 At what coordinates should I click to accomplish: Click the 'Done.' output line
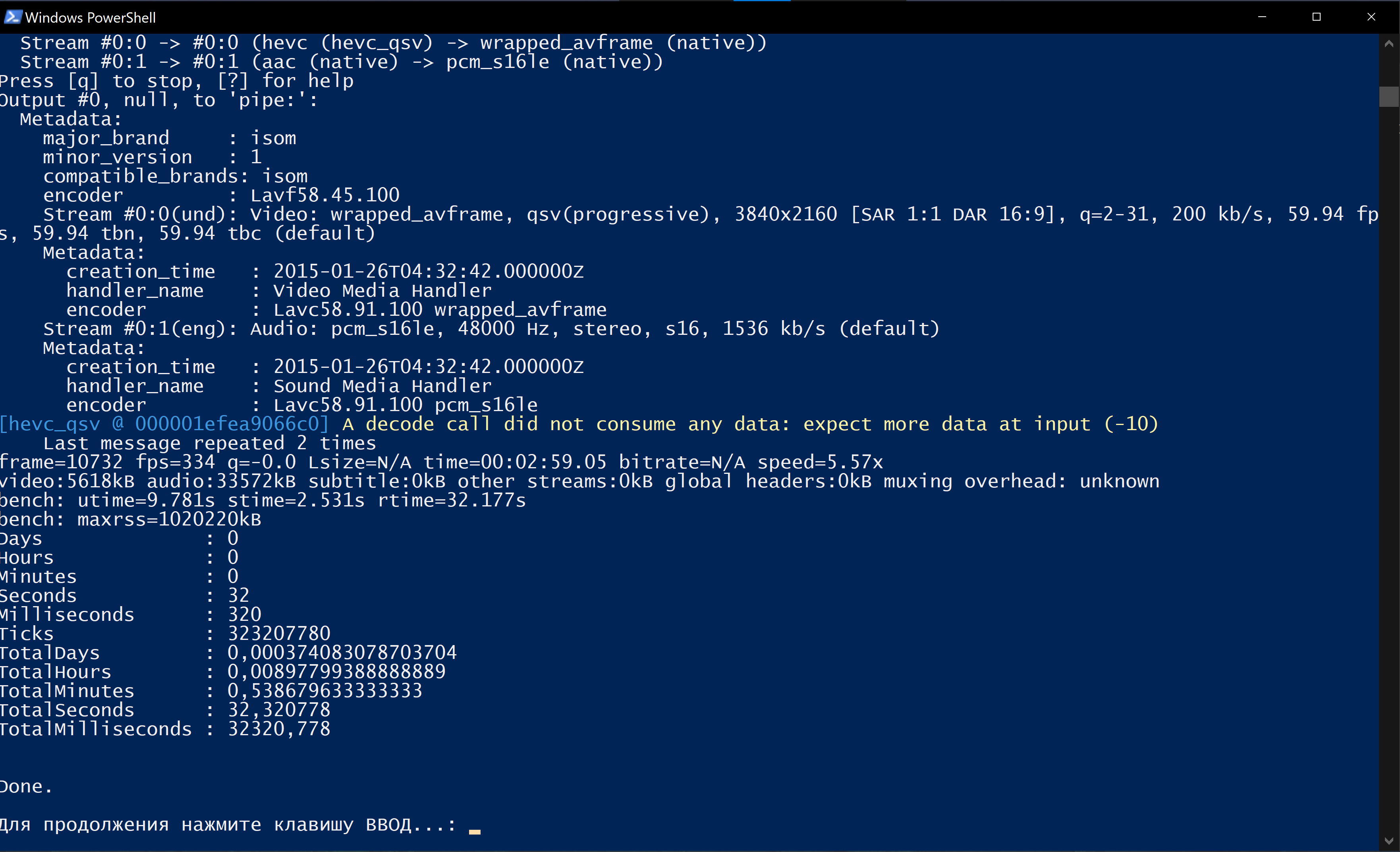[26, 786]
